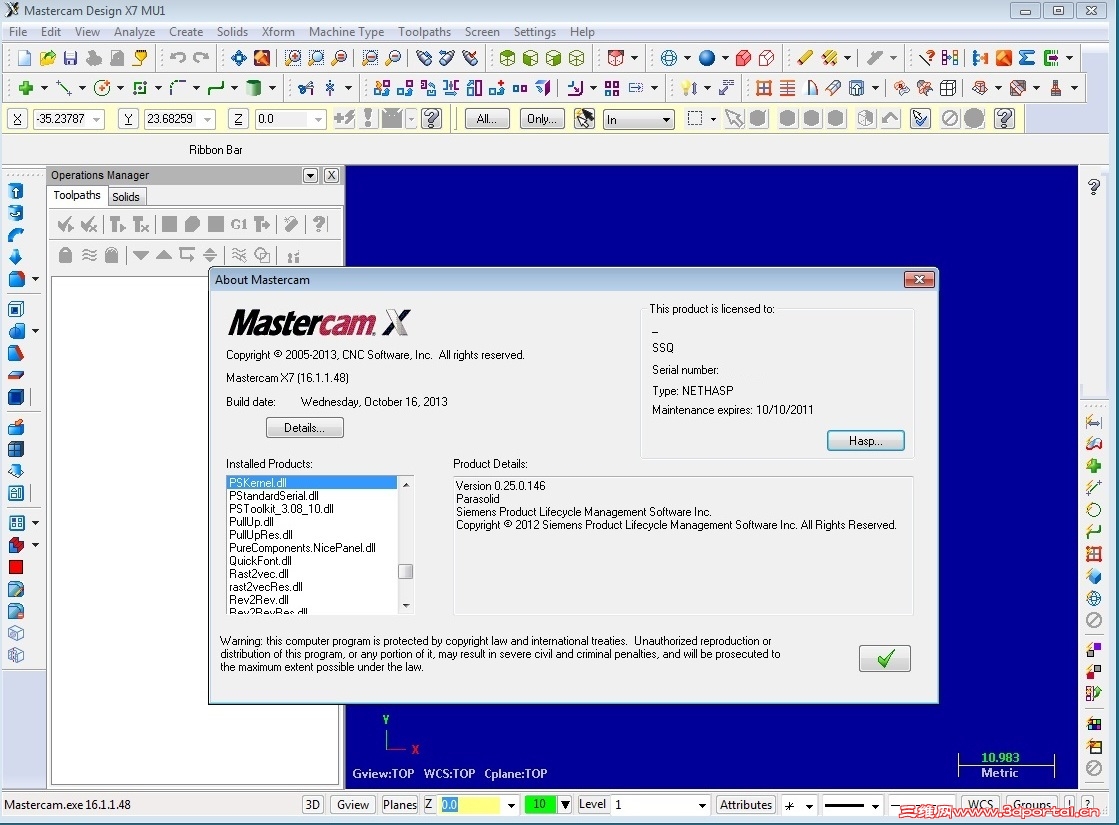Click the Hasp button in the license panel

click(865, 440)
